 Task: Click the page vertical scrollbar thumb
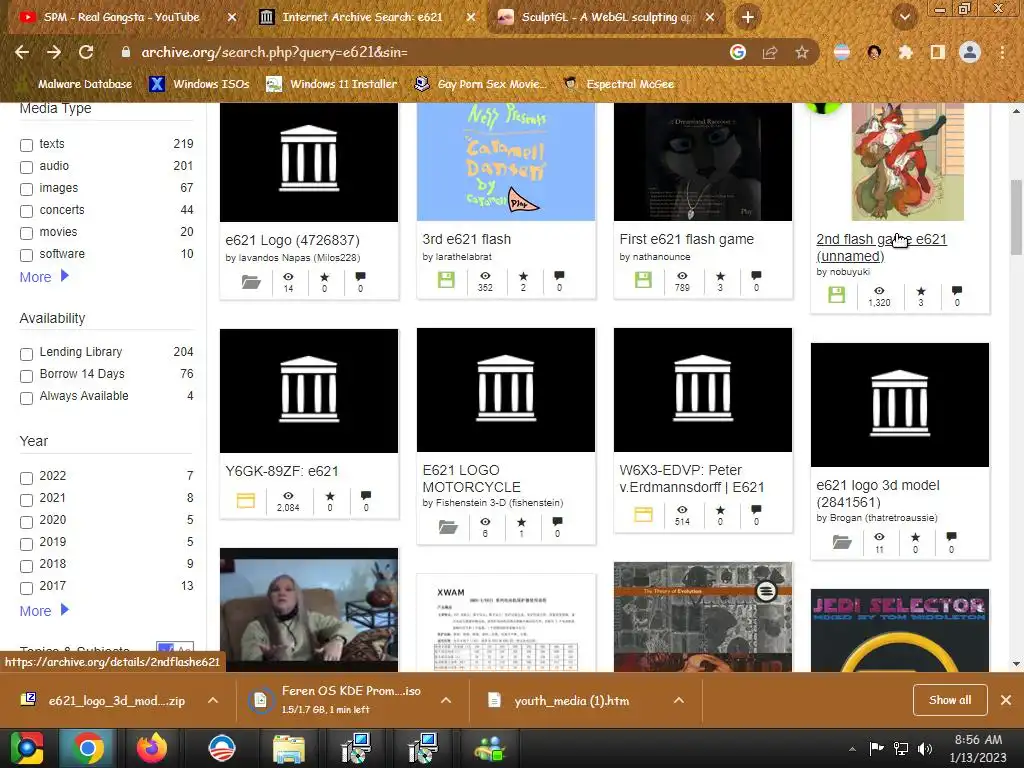pos(1016,217)
